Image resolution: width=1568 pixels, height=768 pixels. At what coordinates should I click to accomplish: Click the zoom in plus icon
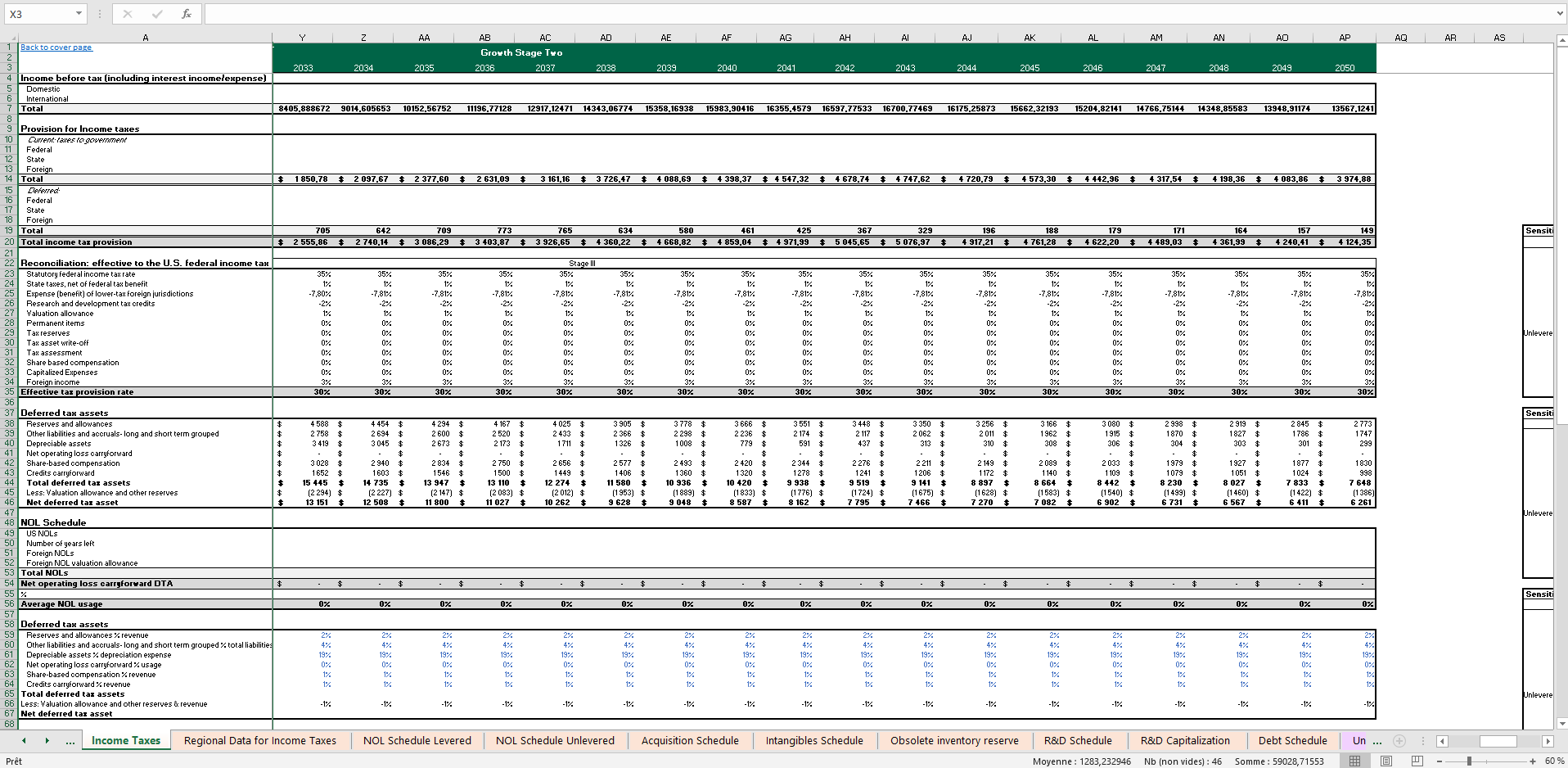(x=1533, y=761)
